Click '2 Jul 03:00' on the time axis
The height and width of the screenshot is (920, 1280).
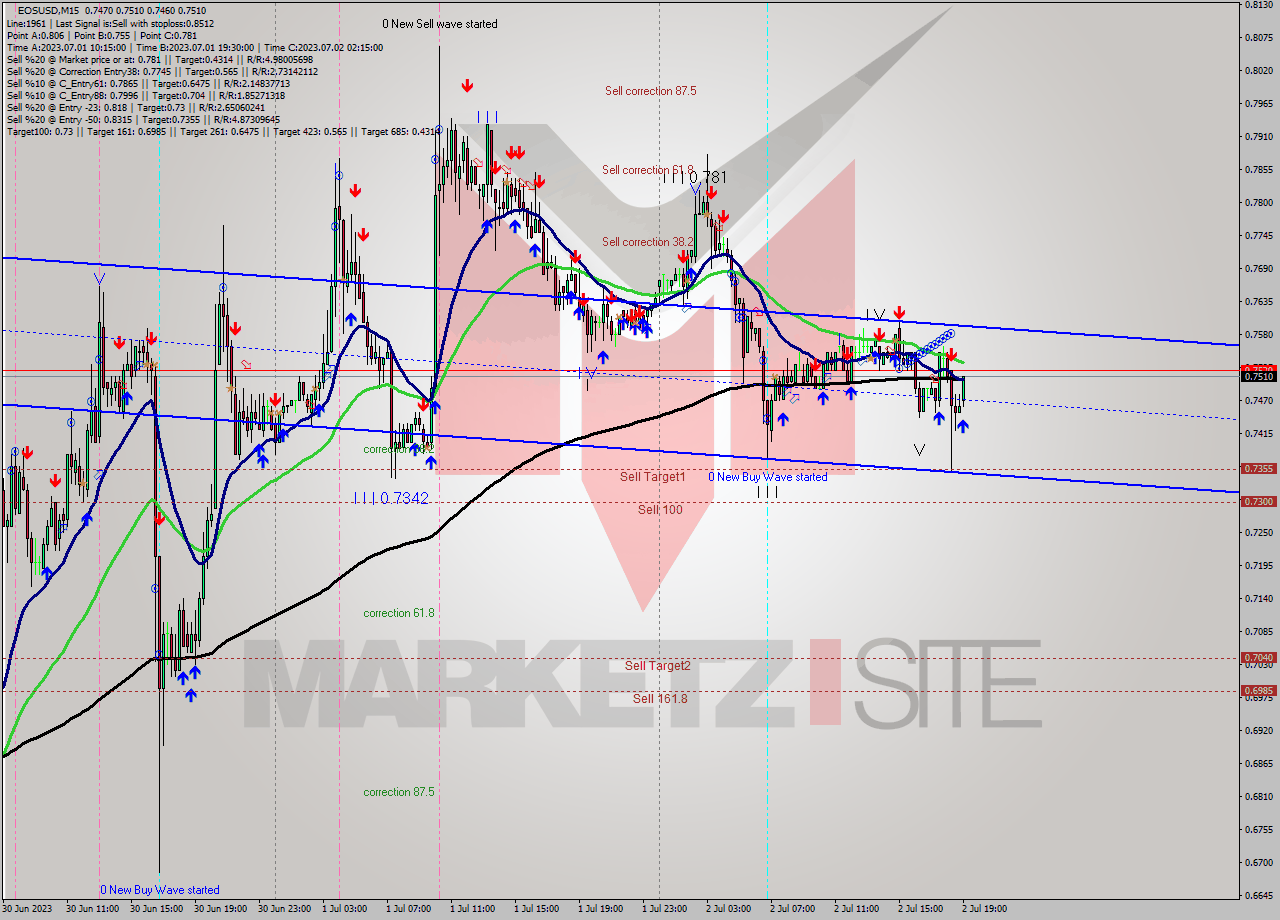pos(731,909)
